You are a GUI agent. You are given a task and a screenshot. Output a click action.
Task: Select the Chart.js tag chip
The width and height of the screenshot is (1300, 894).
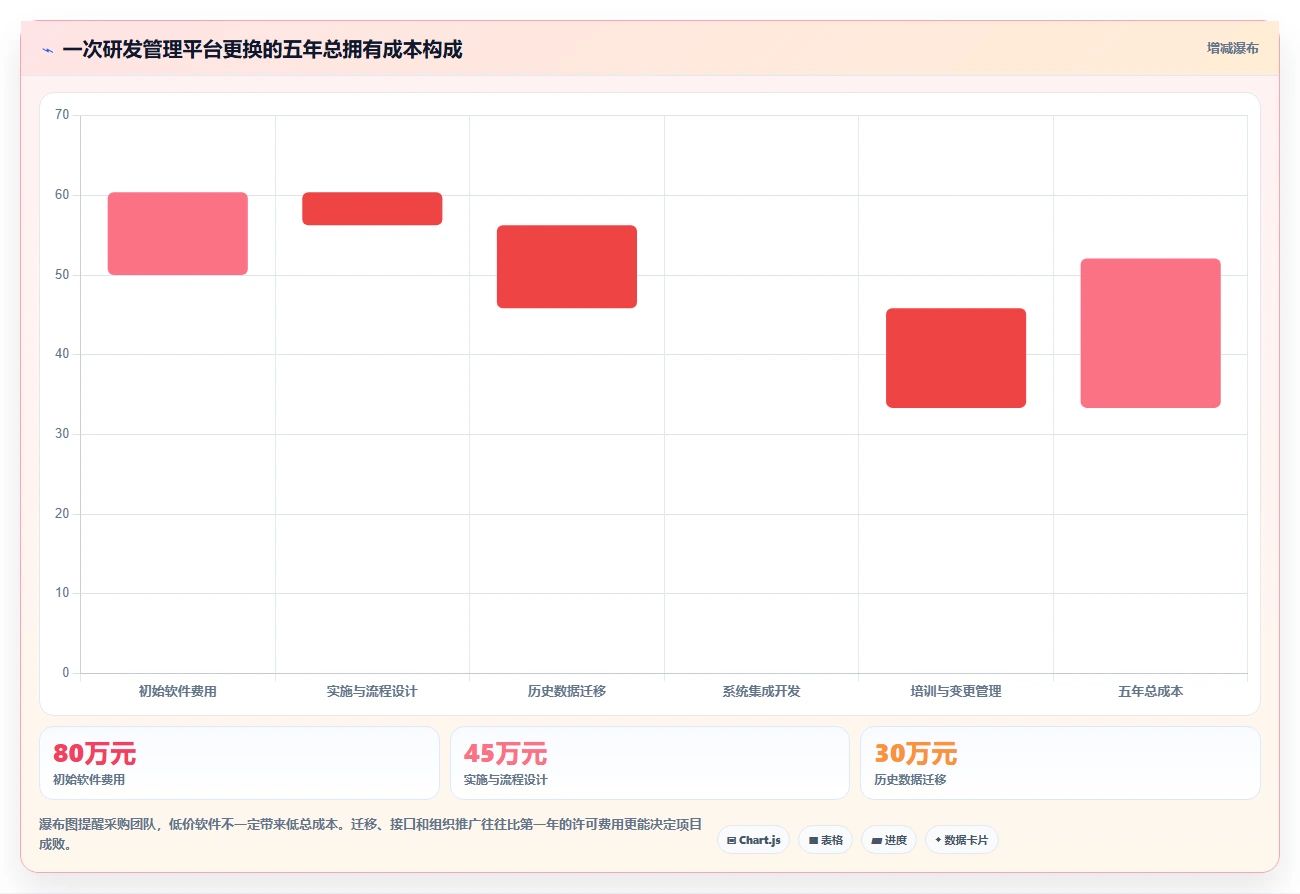(x=753, y=840)
